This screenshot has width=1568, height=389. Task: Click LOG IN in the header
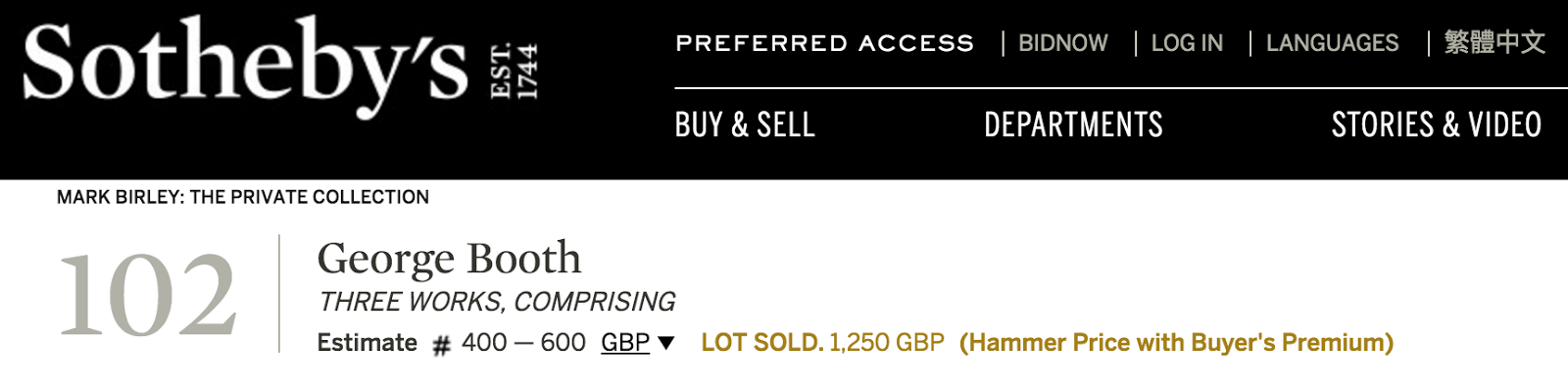(x=1187, y=43)
